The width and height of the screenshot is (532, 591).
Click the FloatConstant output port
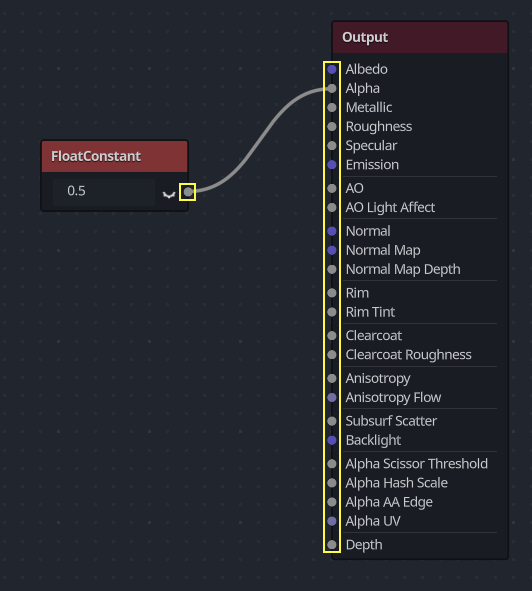(x=188, y=192)
